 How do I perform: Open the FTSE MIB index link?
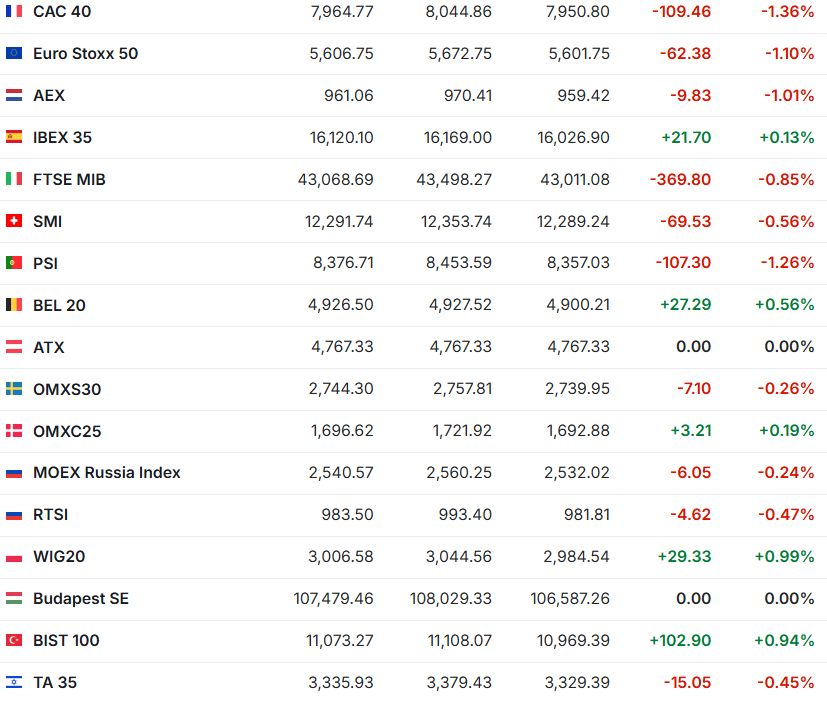pos(69,179)
